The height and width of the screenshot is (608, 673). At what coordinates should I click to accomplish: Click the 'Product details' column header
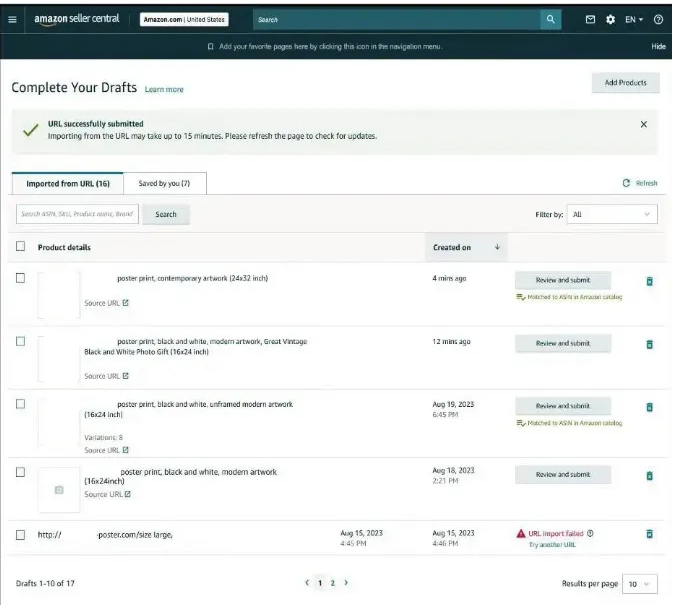pyautogui.click(x=64, y=247)
